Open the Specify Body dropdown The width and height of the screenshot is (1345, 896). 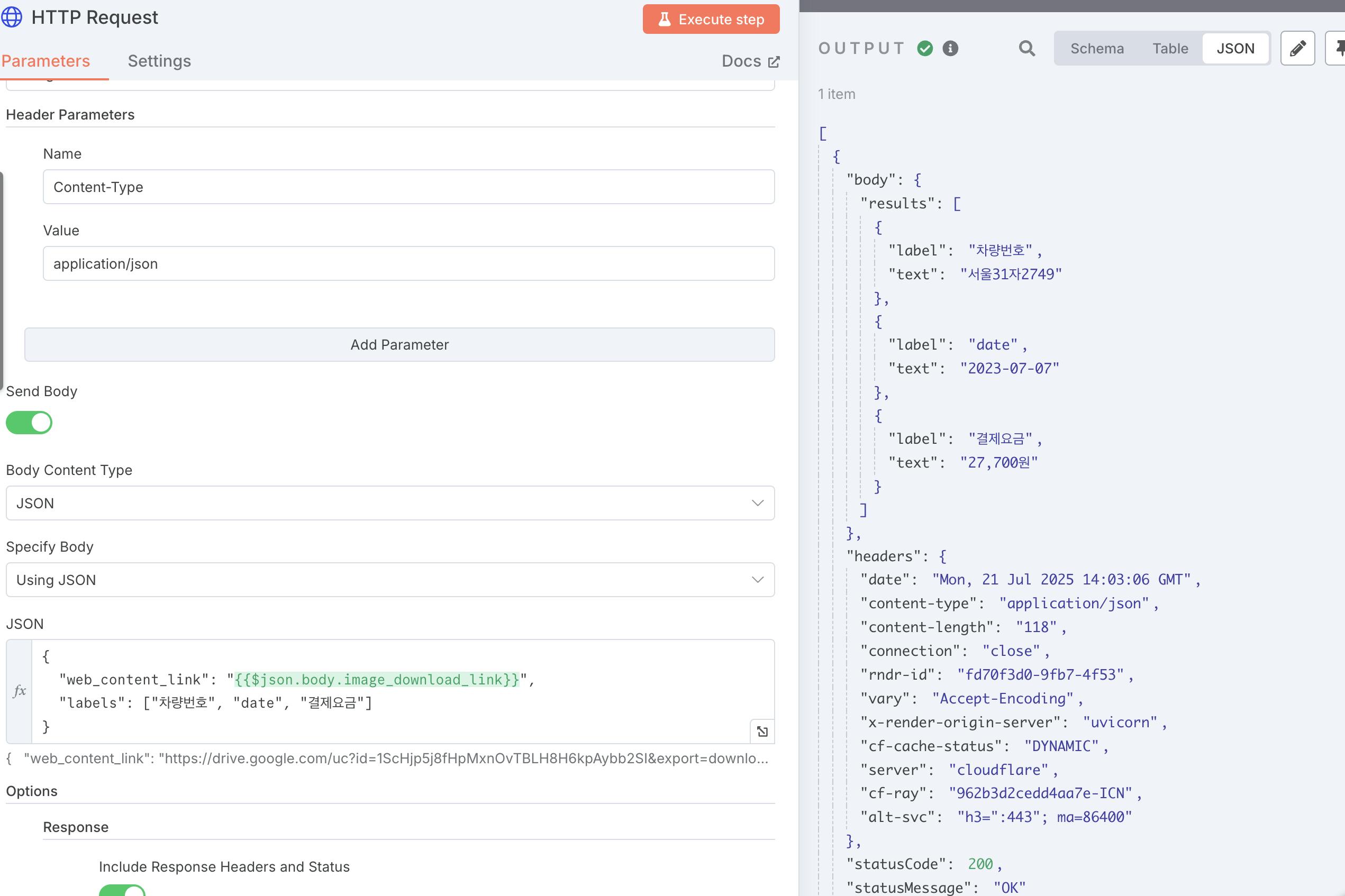[x=390, y=580]
